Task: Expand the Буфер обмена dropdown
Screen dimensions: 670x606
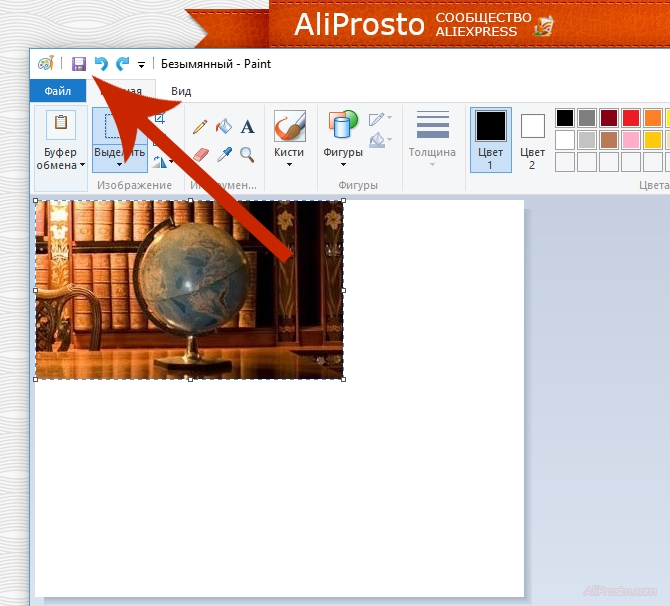Action: (x=61, y=159)
